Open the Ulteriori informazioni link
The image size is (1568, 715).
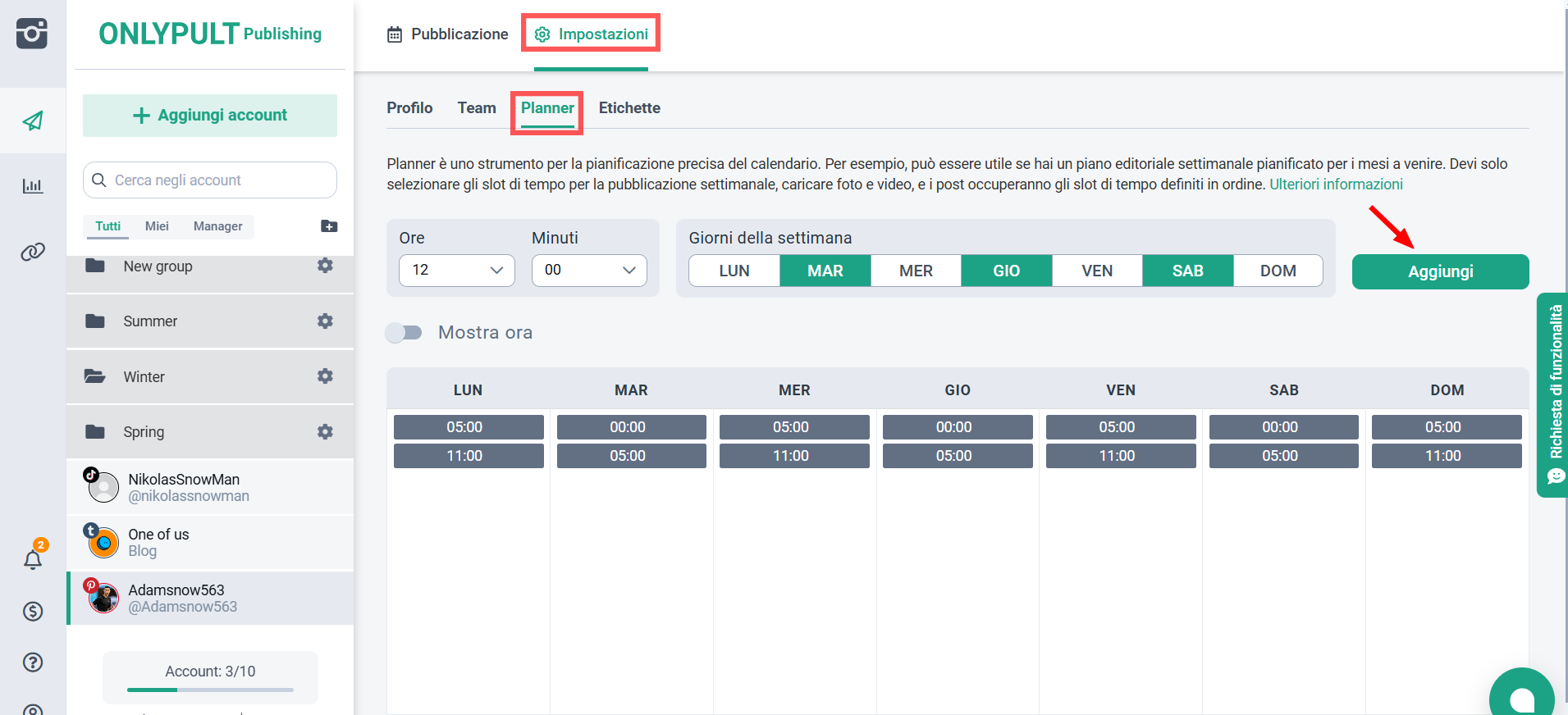coord(1336,184)
